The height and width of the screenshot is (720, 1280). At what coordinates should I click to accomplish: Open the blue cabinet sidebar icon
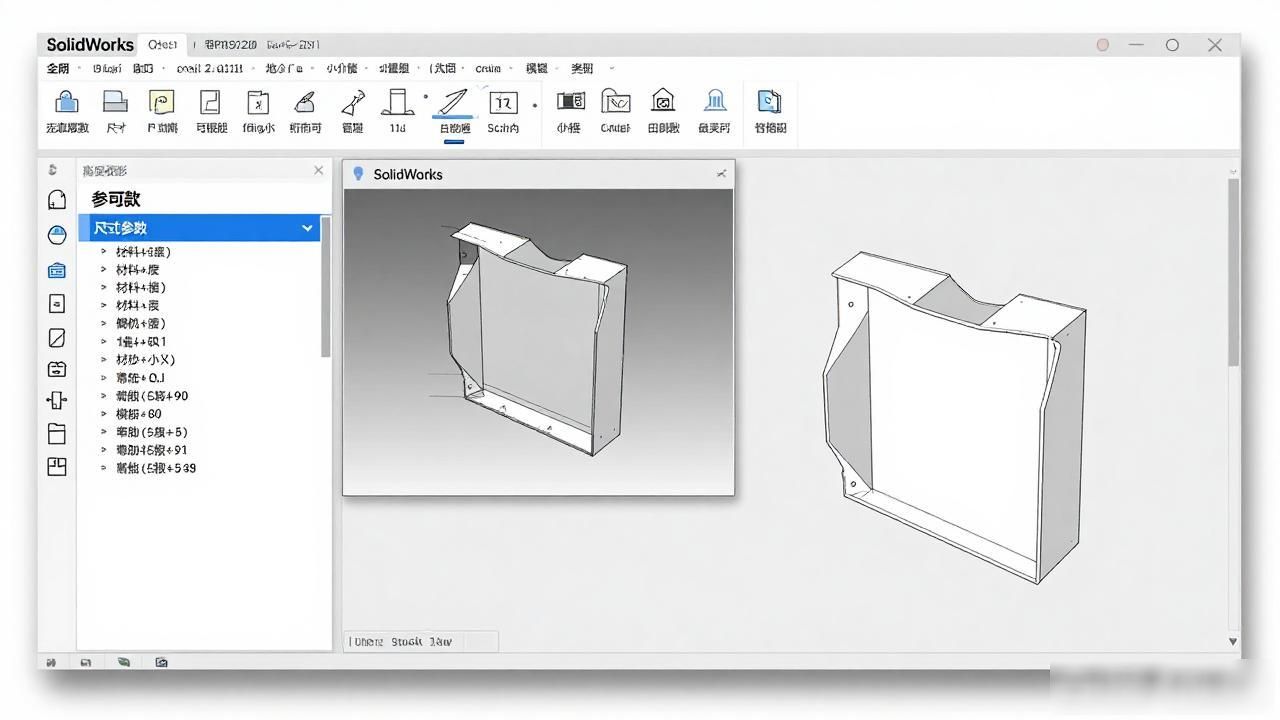point(57,270)
